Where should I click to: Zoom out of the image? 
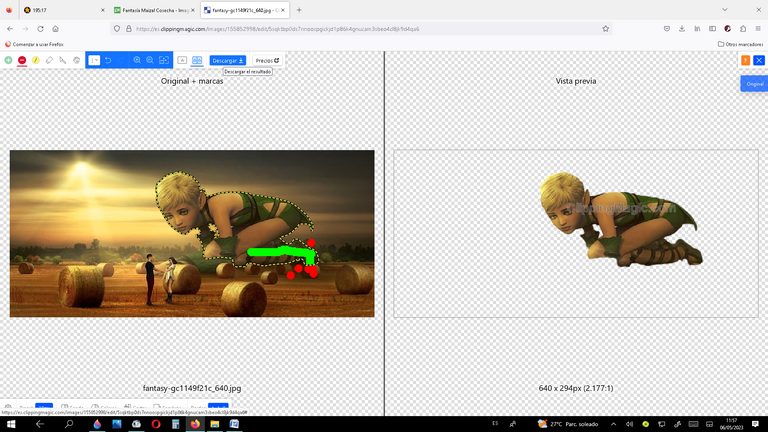[x=150, y=60]
